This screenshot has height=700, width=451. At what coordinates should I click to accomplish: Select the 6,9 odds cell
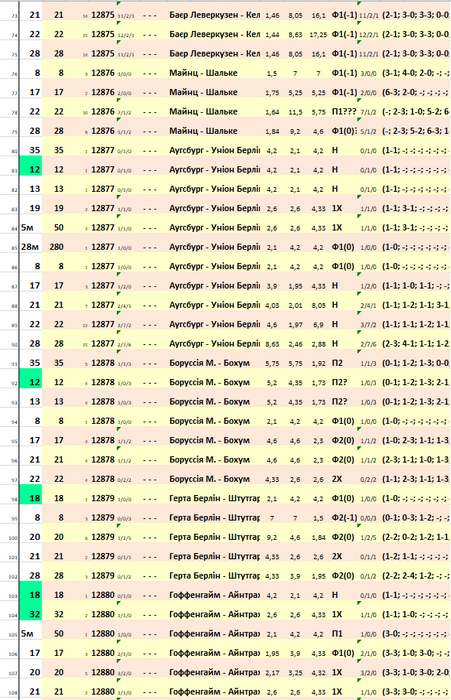click(318, 325)
